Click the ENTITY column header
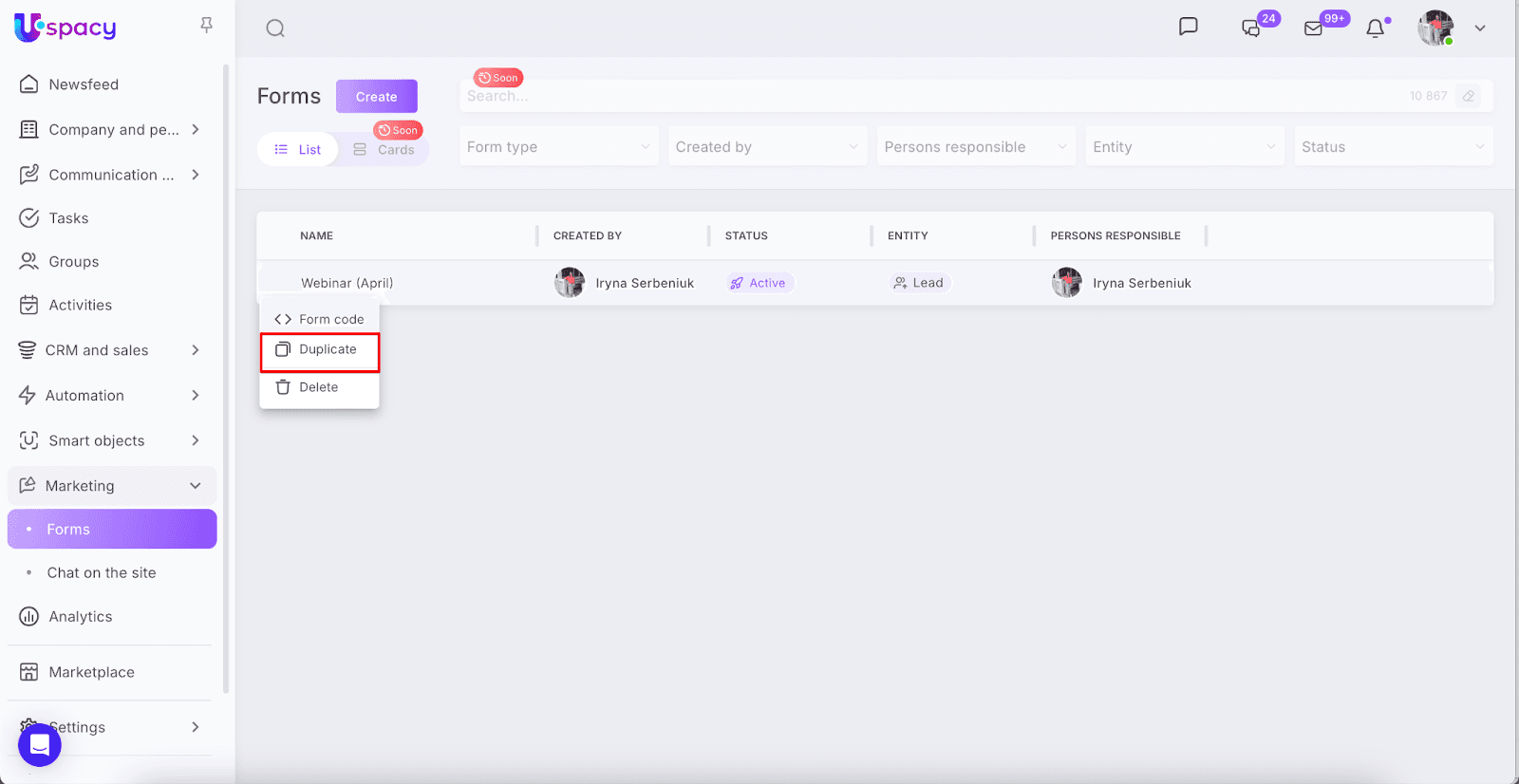1519x784 pixels. (x=908, y=236)
